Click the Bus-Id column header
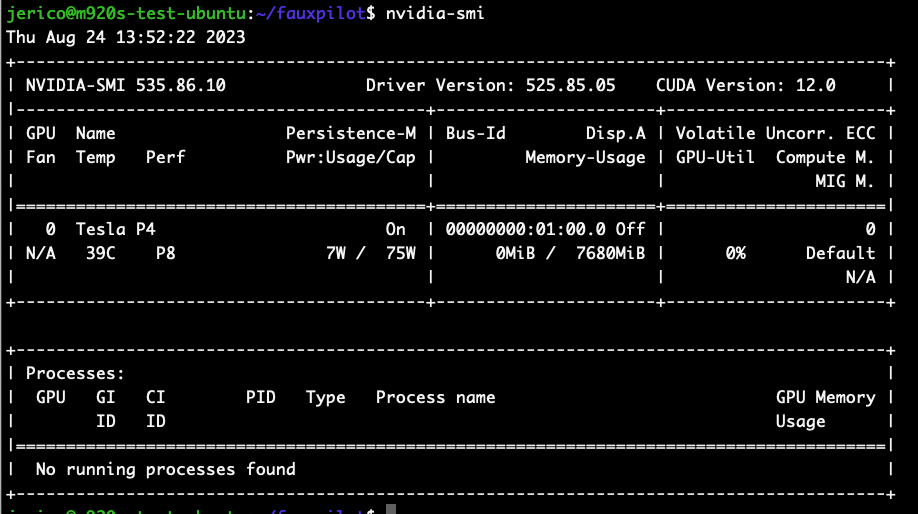 [x=475, y=133]
